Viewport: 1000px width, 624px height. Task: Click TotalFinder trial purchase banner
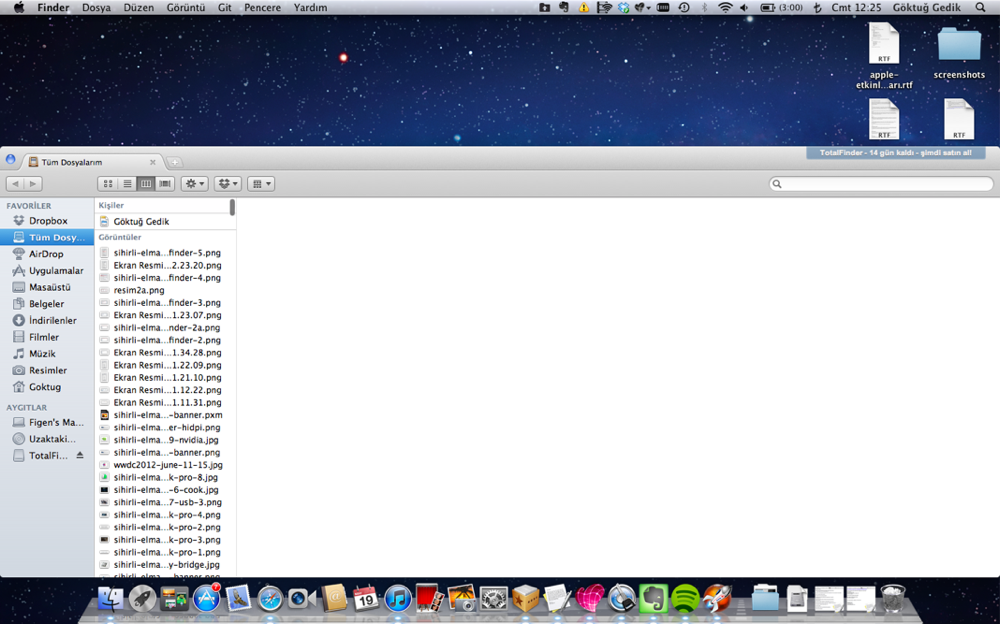(x=895, y=153)
